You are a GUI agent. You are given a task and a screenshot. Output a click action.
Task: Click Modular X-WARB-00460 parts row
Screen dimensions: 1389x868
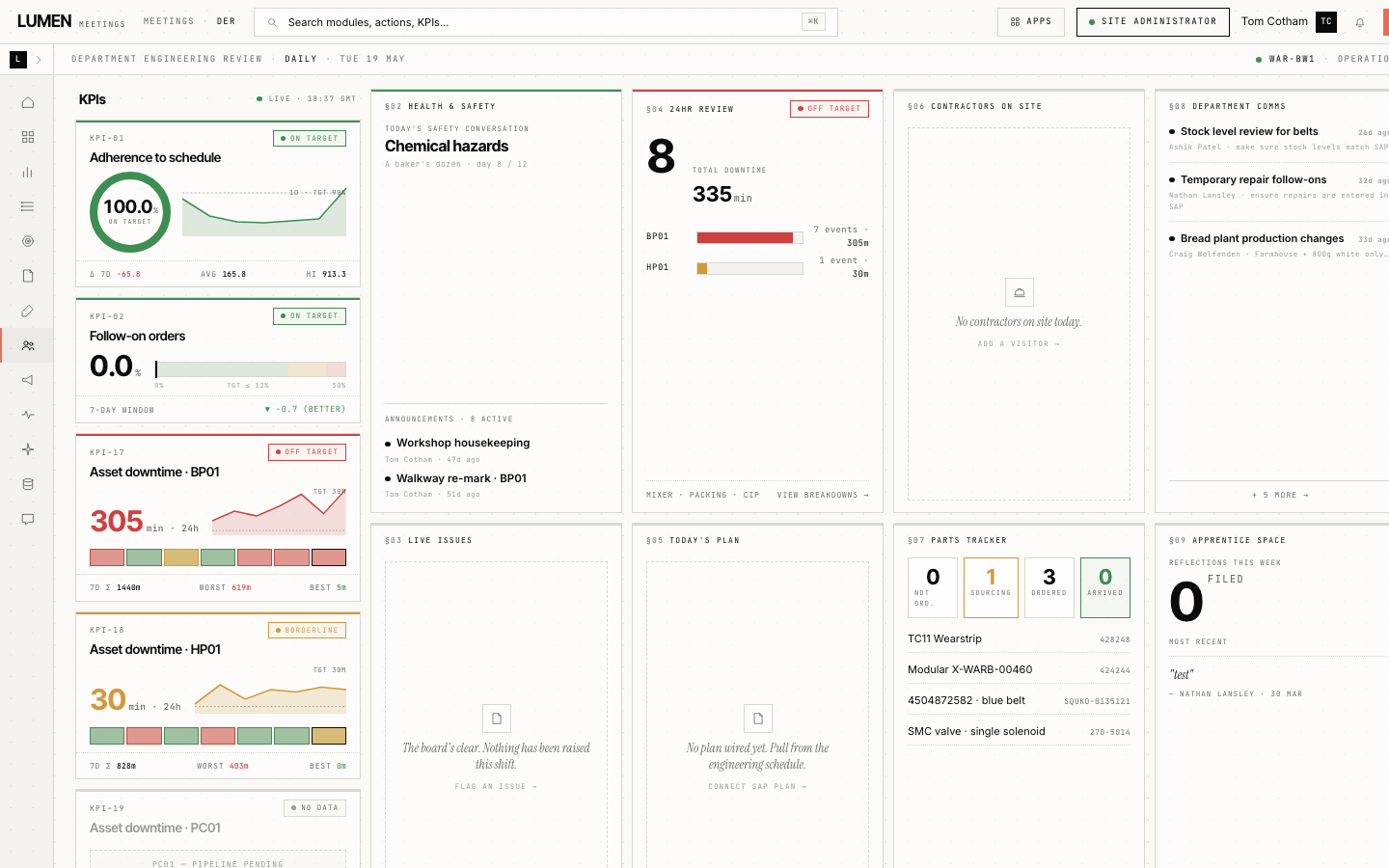point(1019,669)
